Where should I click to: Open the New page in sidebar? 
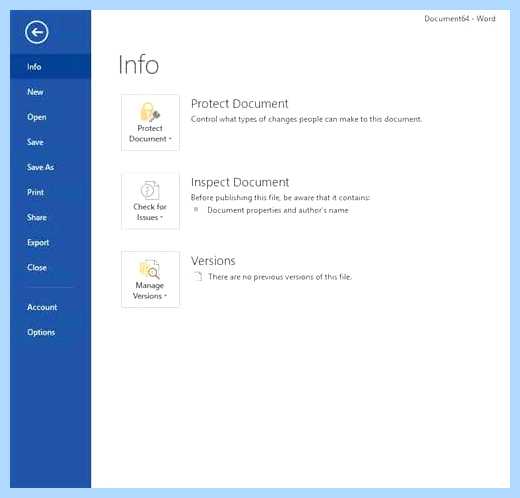50,92
